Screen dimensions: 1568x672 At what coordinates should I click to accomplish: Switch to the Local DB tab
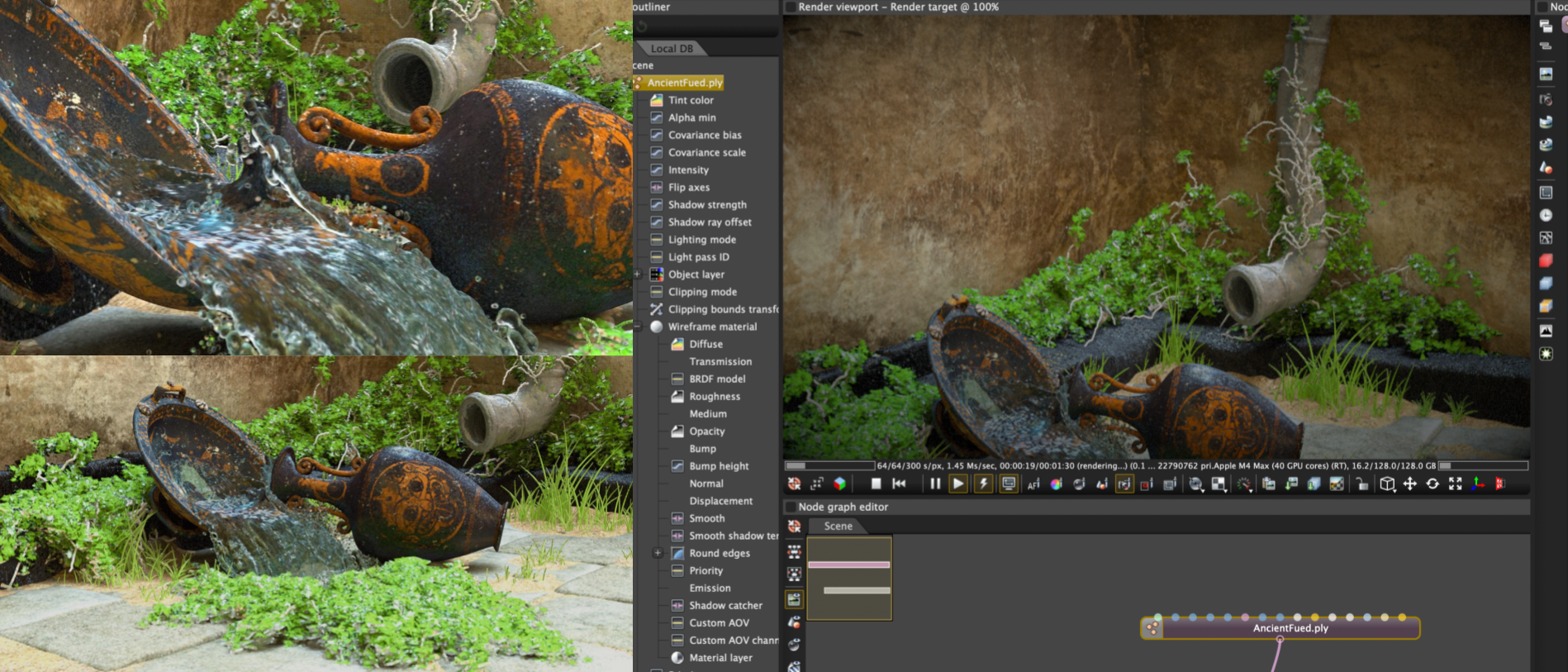(672, 49)
